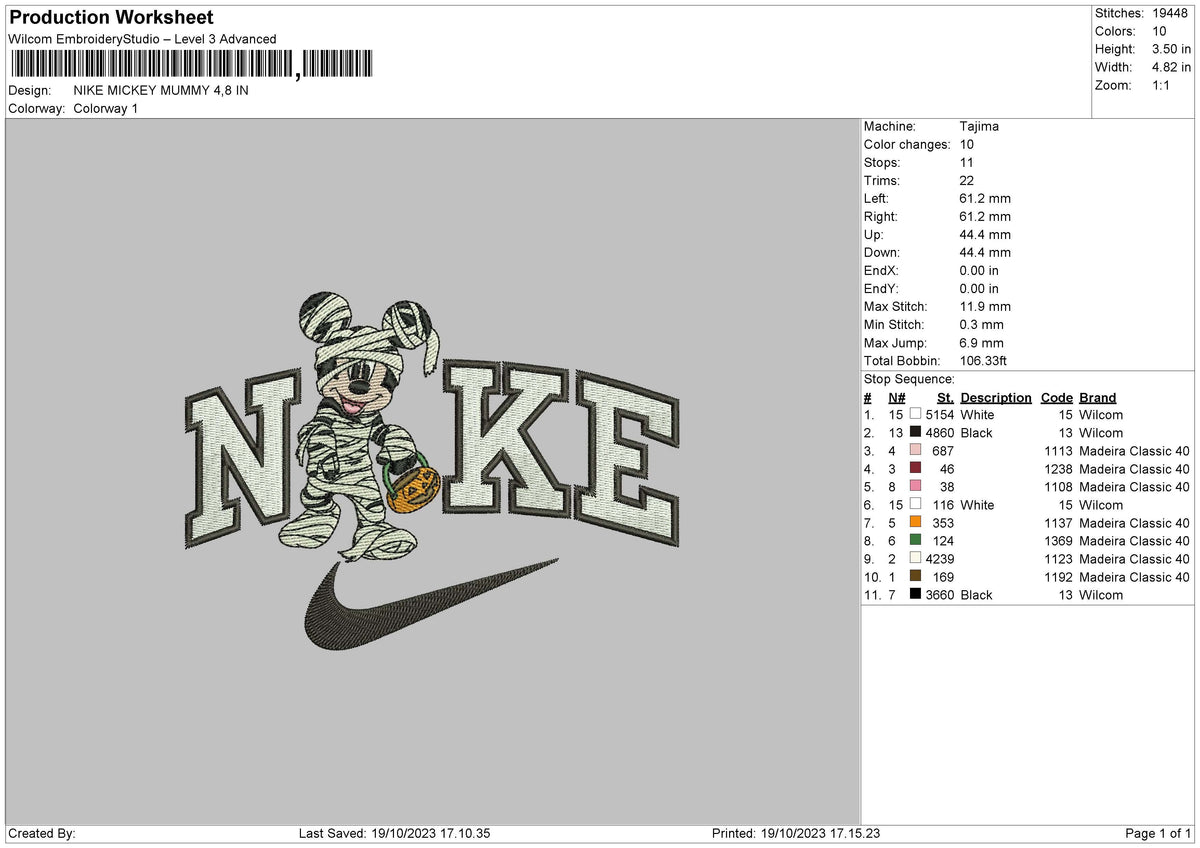
Task: Click 'Last Saved: 19/10/2023 17.10.35' footer text
Action: coord(394,833)
